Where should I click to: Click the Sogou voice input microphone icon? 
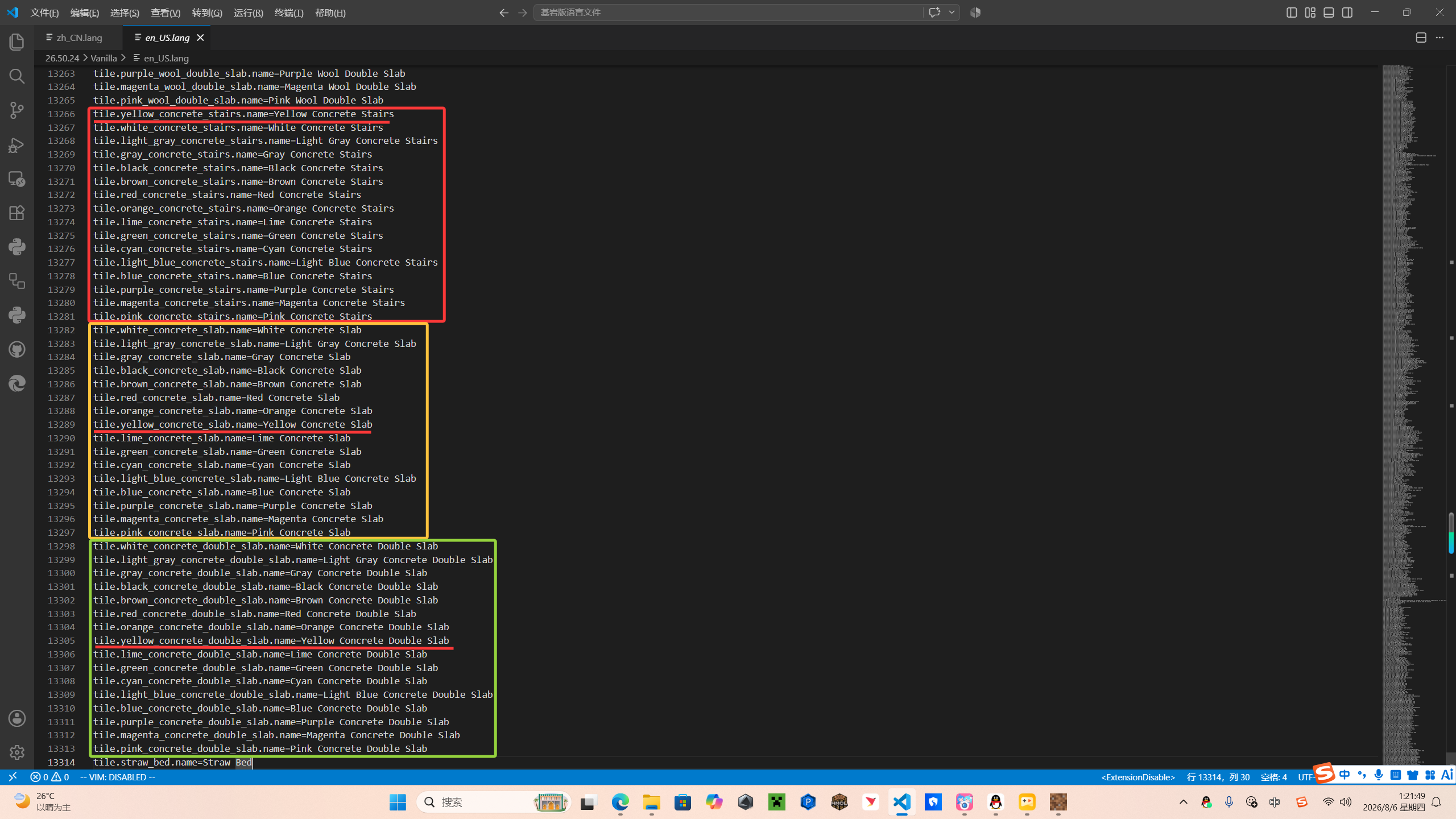(1378, 775)
